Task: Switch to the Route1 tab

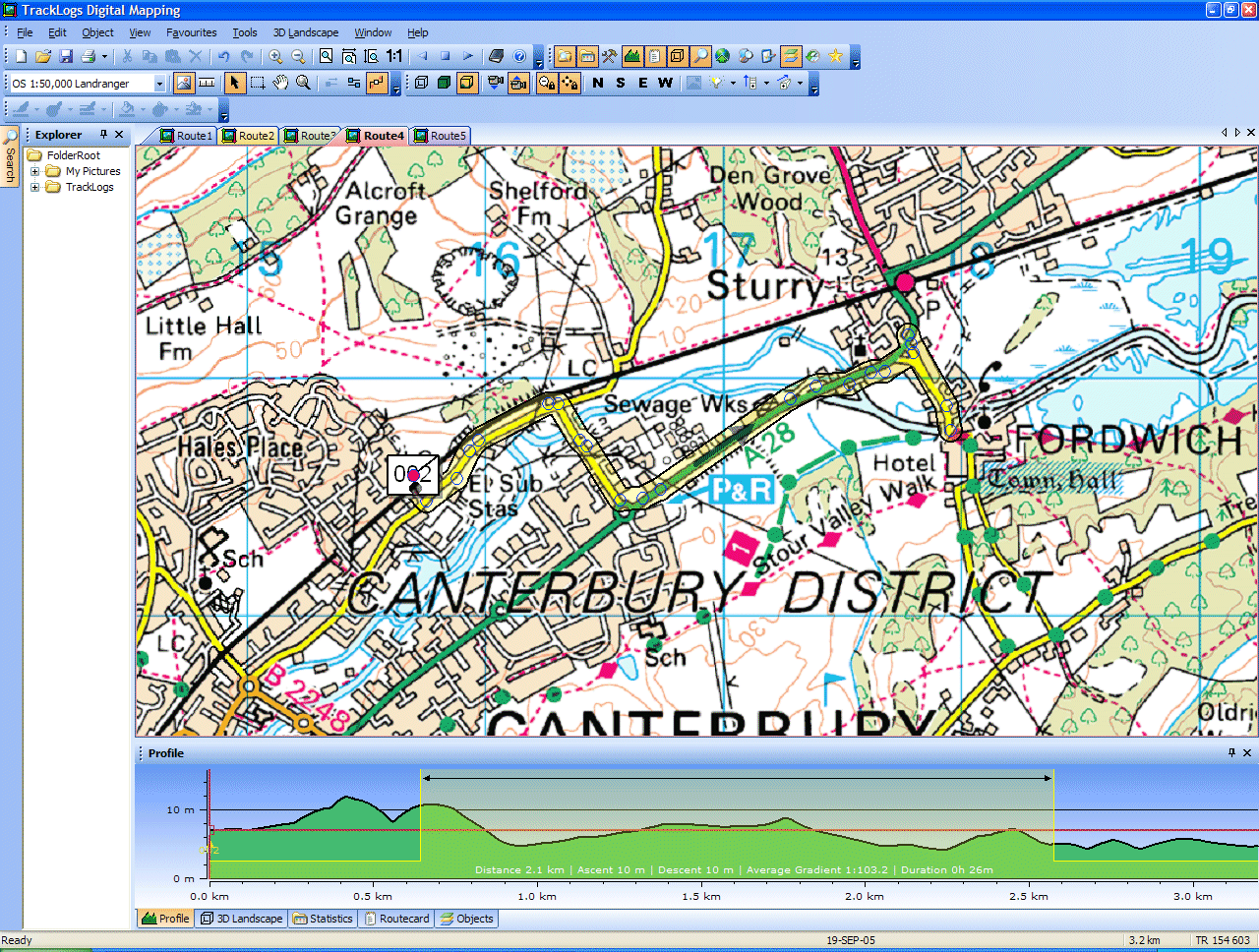Action: coord(187,136)
